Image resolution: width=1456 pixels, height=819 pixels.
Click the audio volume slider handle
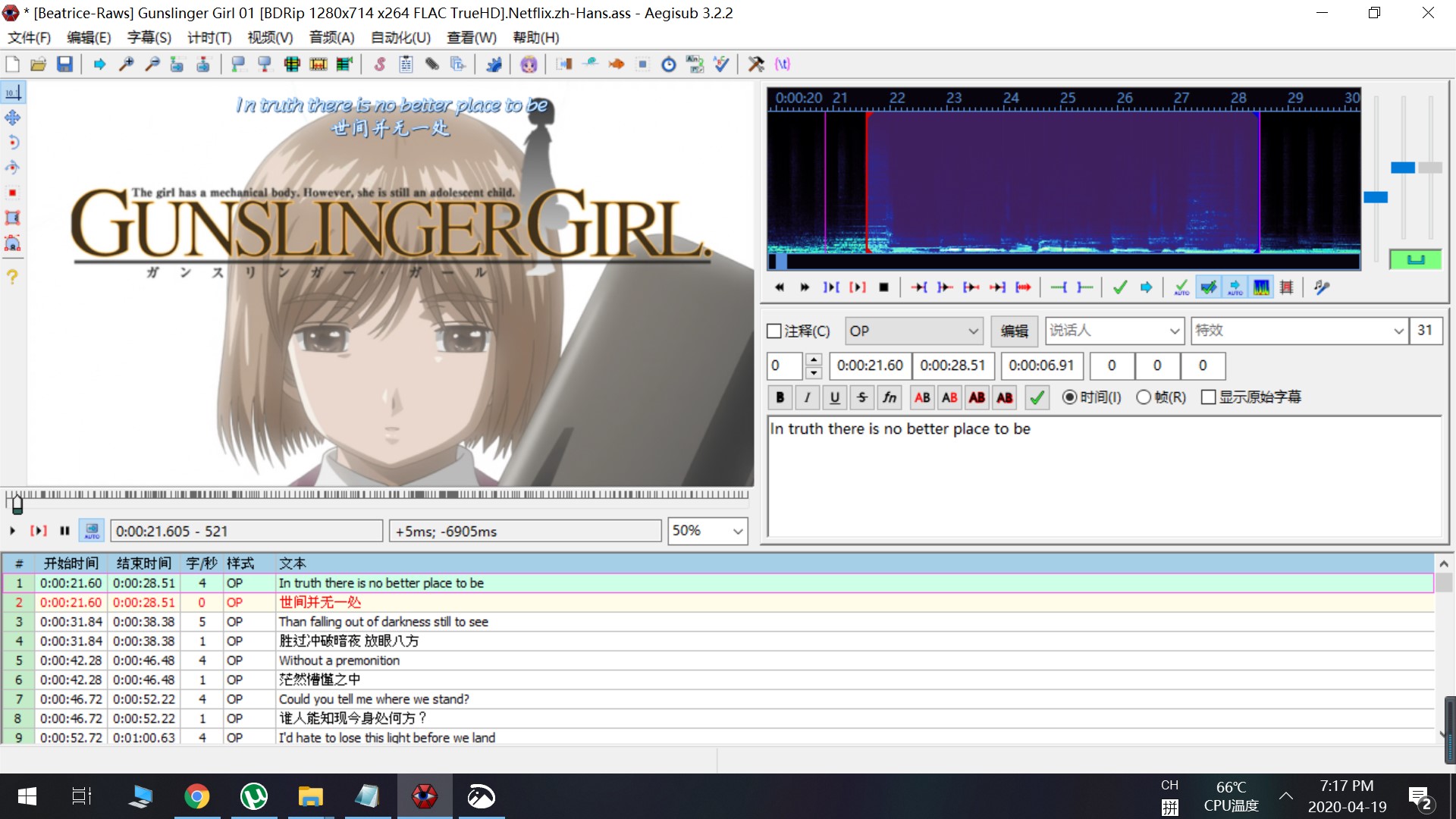(x=1430, y=168)
